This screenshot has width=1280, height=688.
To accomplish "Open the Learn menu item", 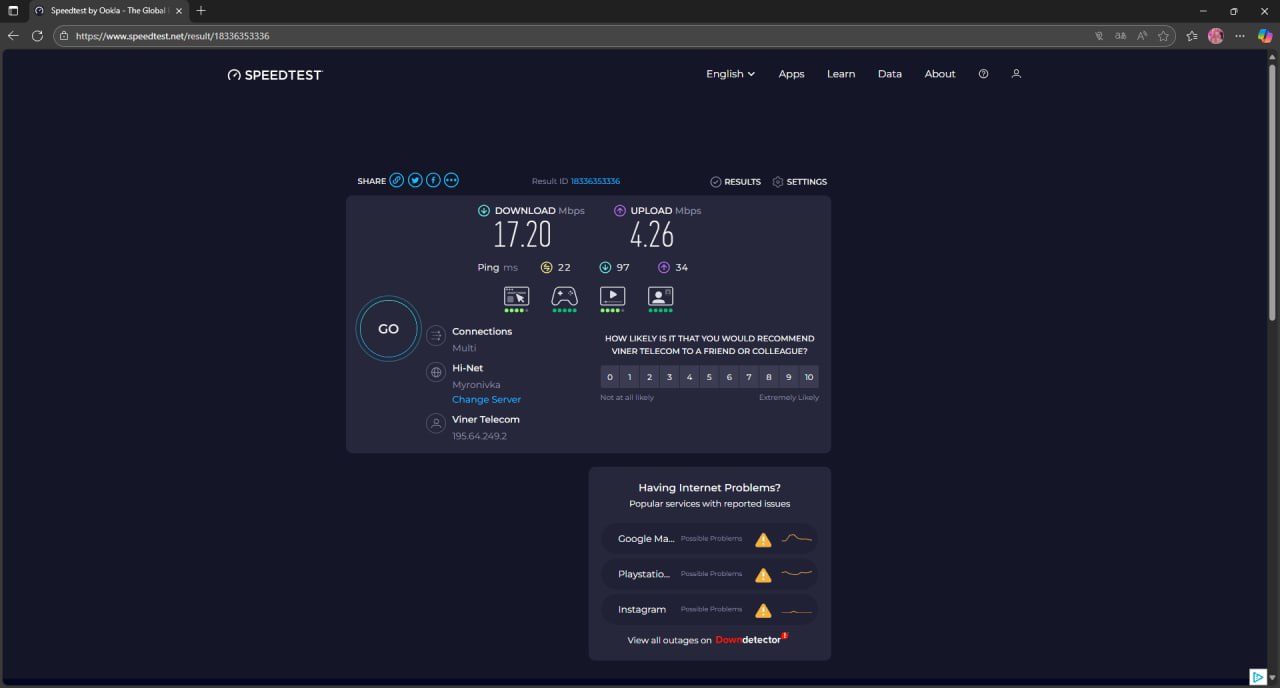I will coord(840,74).
